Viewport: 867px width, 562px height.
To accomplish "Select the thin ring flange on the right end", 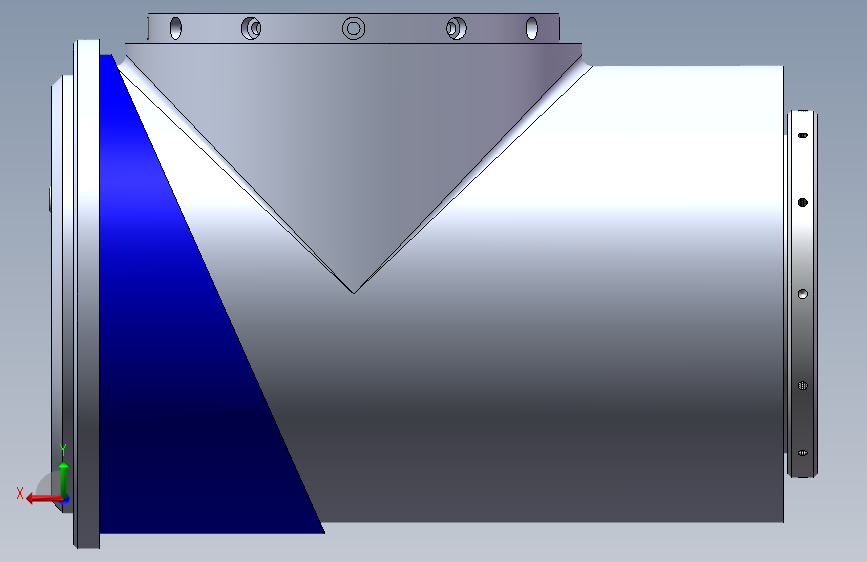I will click(x=802, y=294).
